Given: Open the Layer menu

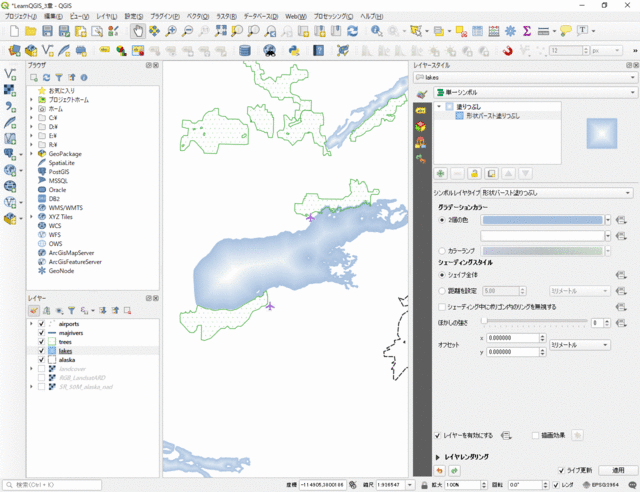Looking at the screenshot, I should [107, 16].
